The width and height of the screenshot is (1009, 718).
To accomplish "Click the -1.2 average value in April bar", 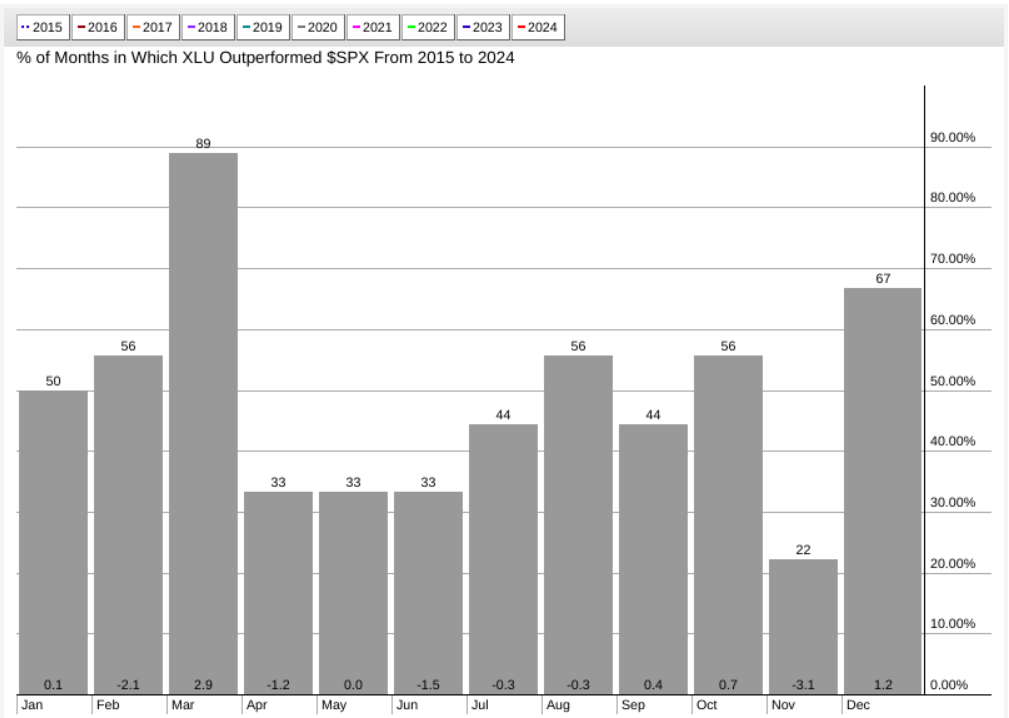I will [278, 685].
